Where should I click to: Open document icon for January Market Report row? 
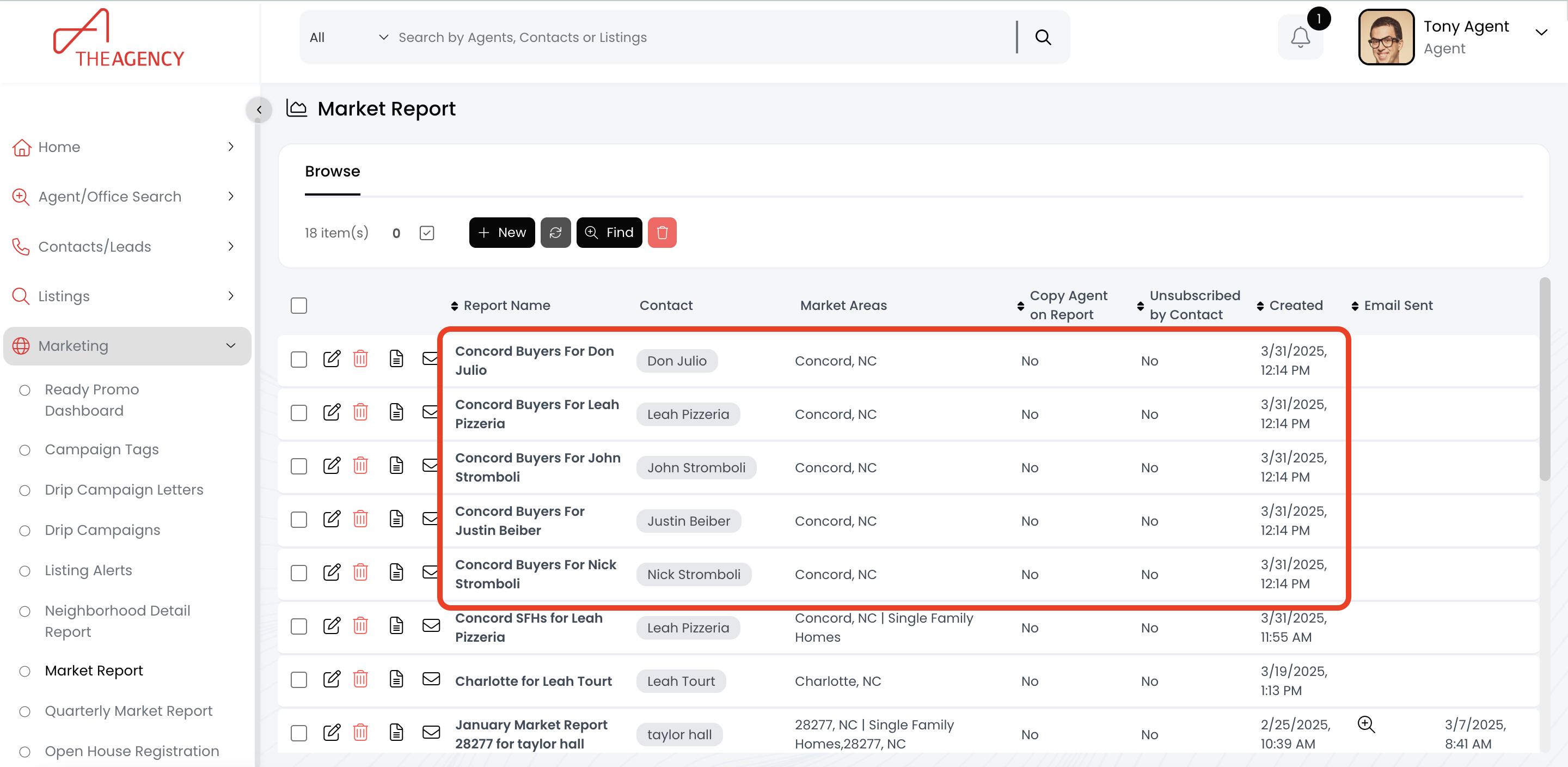coord(396,733)
